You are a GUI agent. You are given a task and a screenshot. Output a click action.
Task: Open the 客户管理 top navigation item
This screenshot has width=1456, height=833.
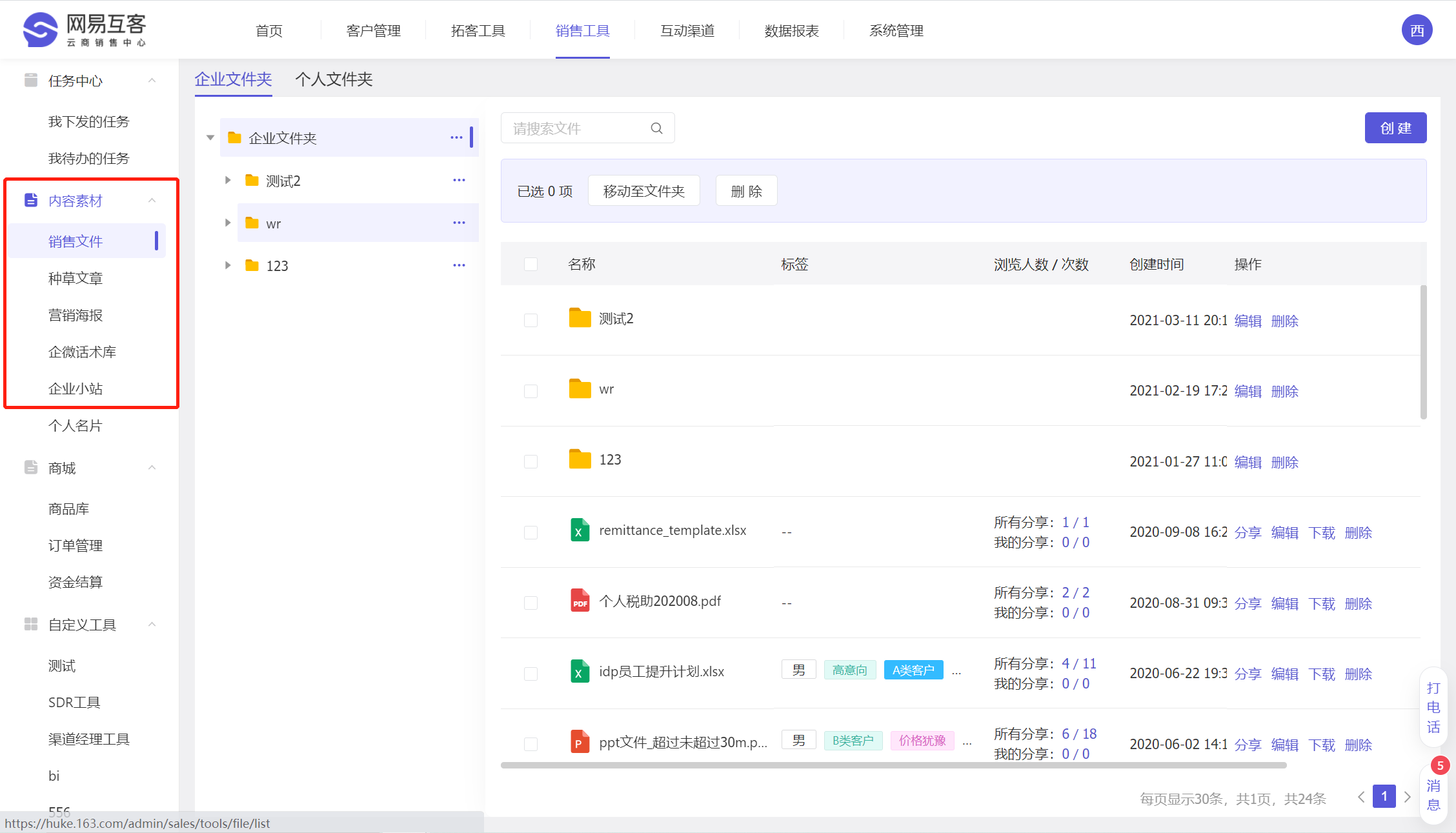tap(373, 30)
